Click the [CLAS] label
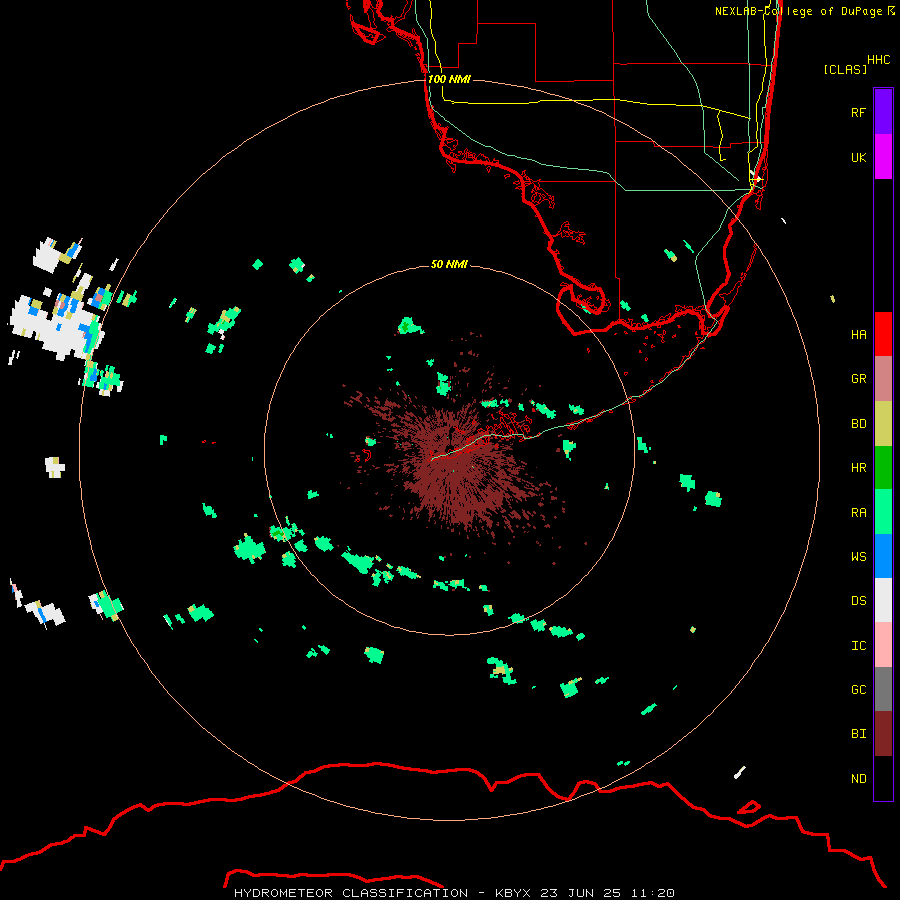The width and height of the screenshot is (900, 900). coord(844,69)
